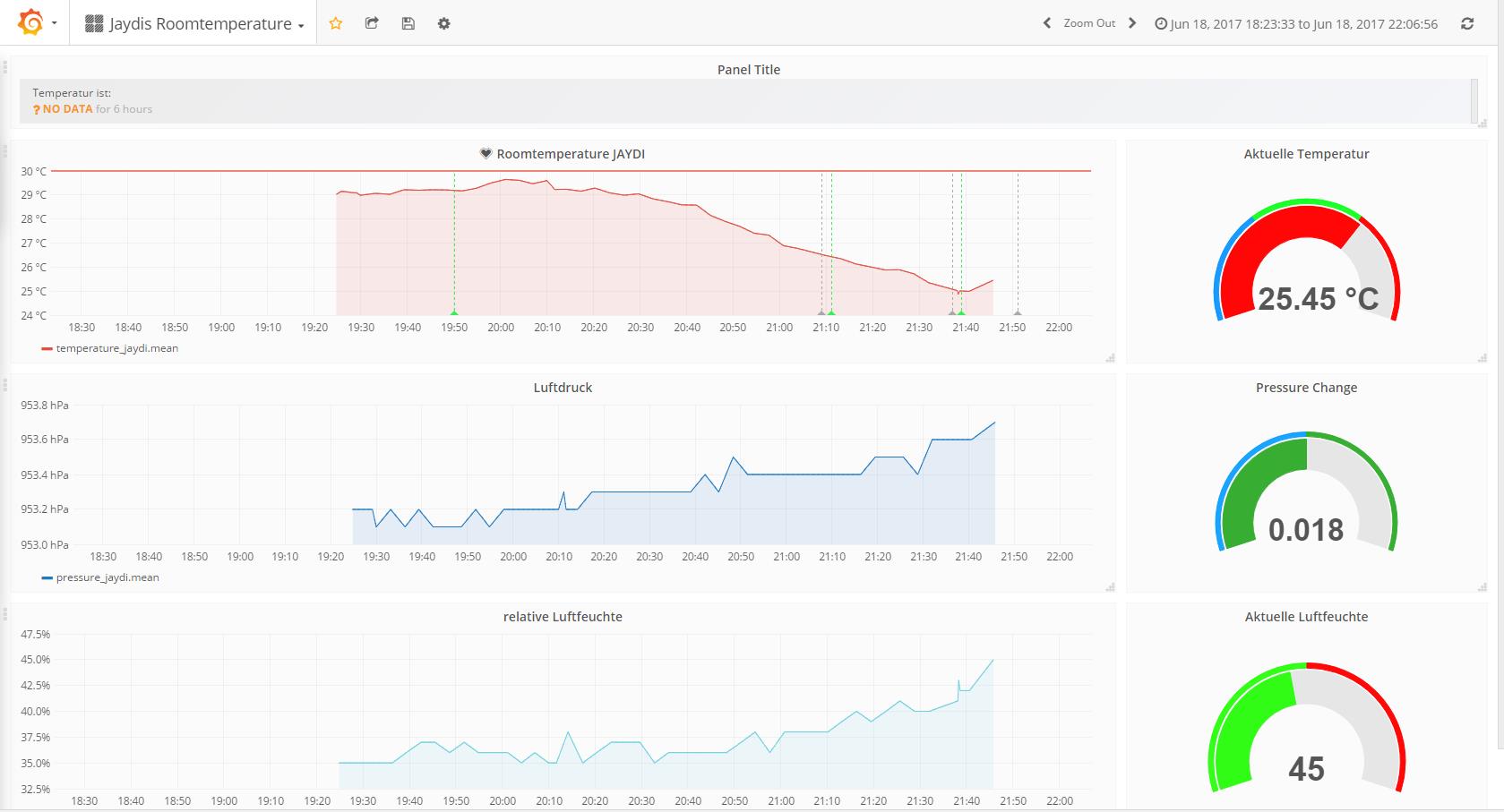Click the 47.5% humidity axis label
This screenshot has width=1504, height=812.
36,634
